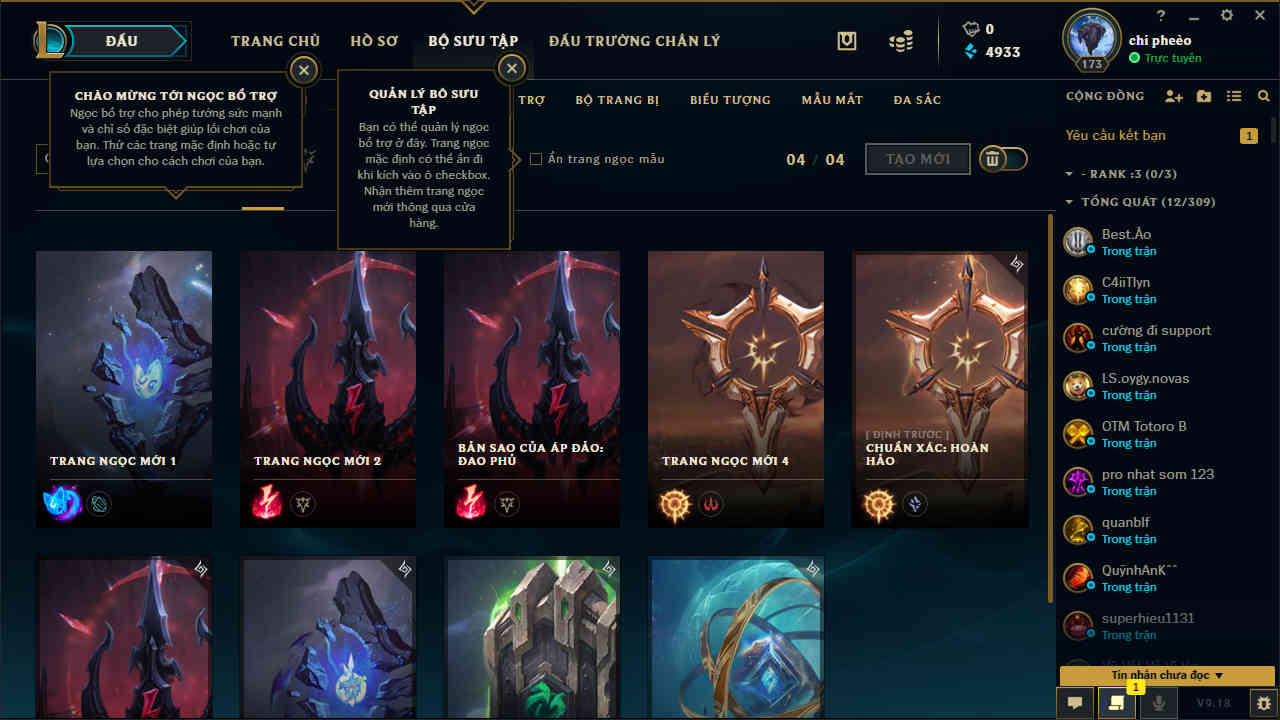Click the microphone voice icon
This screenshot has width=1280, height=720.
point(1159,703)
